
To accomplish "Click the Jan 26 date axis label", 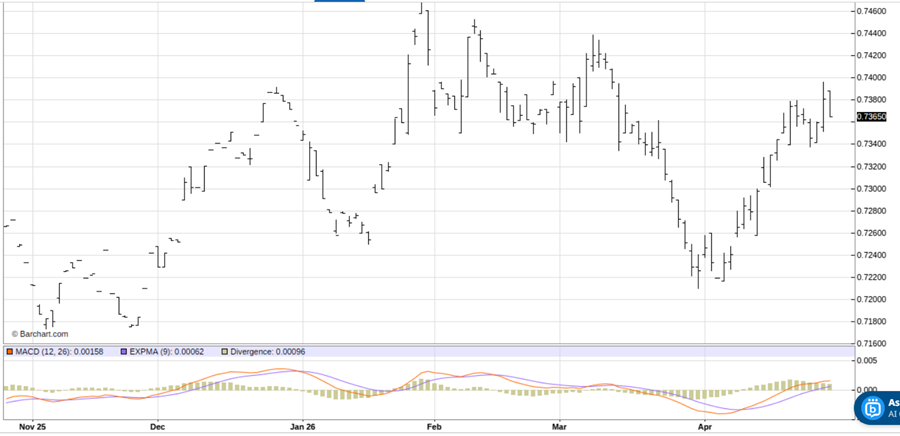I will tap(302, 427).
